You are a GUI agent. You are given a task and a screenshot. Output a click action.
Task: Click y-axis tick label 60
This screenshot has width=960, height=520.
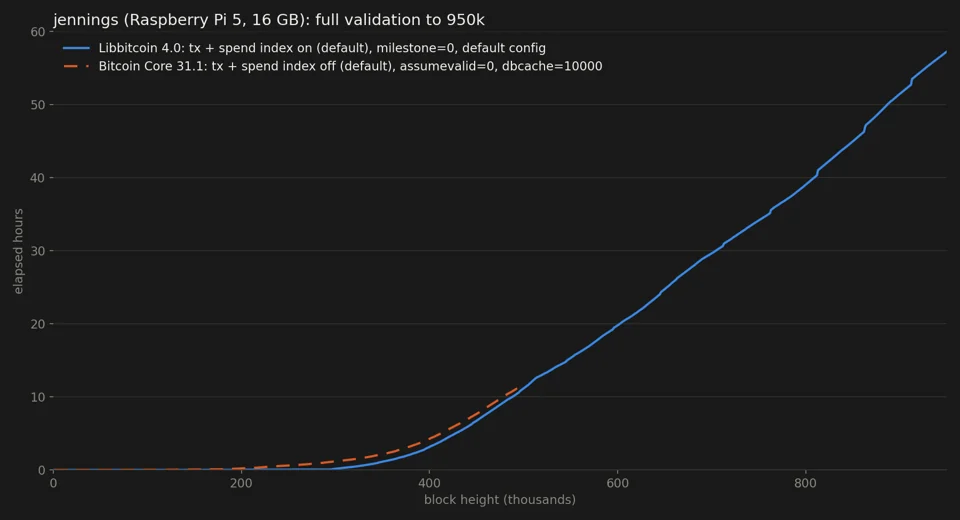[x=38, y=32]
